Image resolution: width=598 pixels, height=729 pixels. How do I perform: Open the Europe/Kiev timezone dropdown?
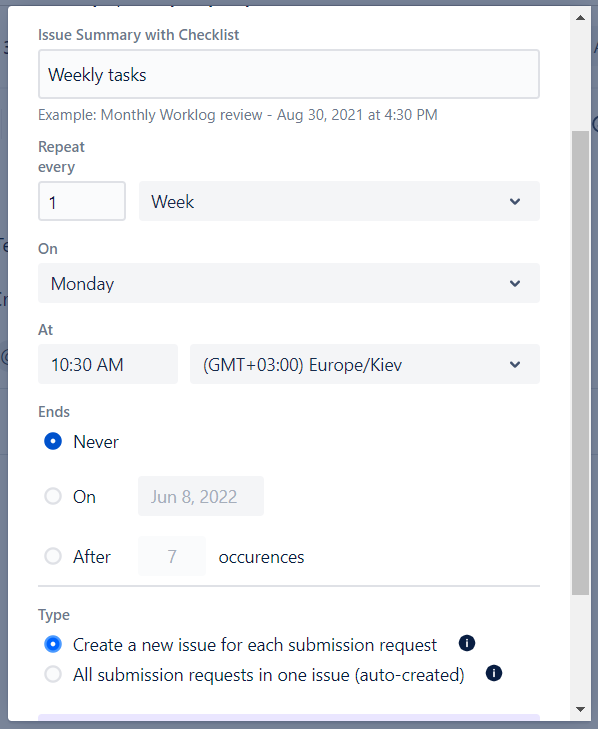tap(365, 364)
